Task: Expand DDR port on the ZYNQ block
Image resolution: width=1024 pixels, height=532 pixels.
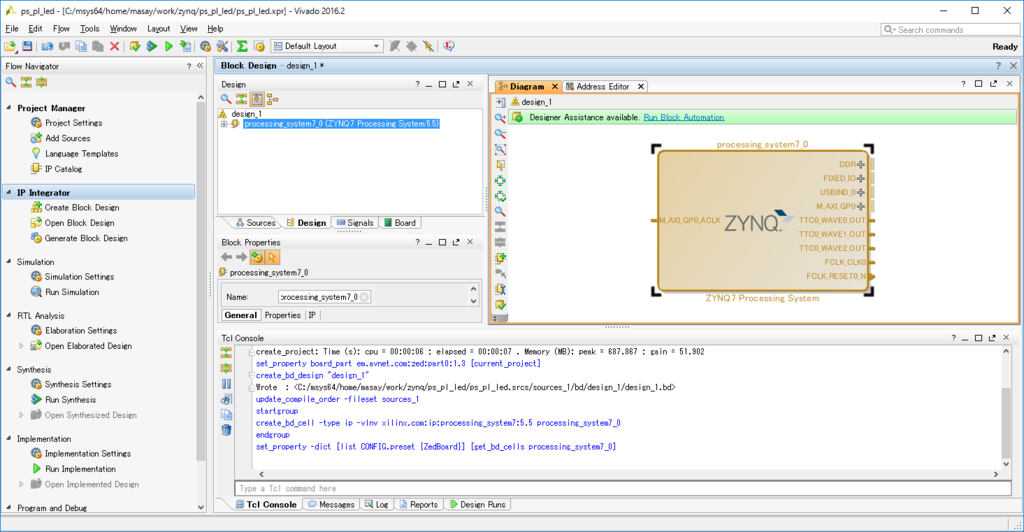Action: click(x=861, y=164)
